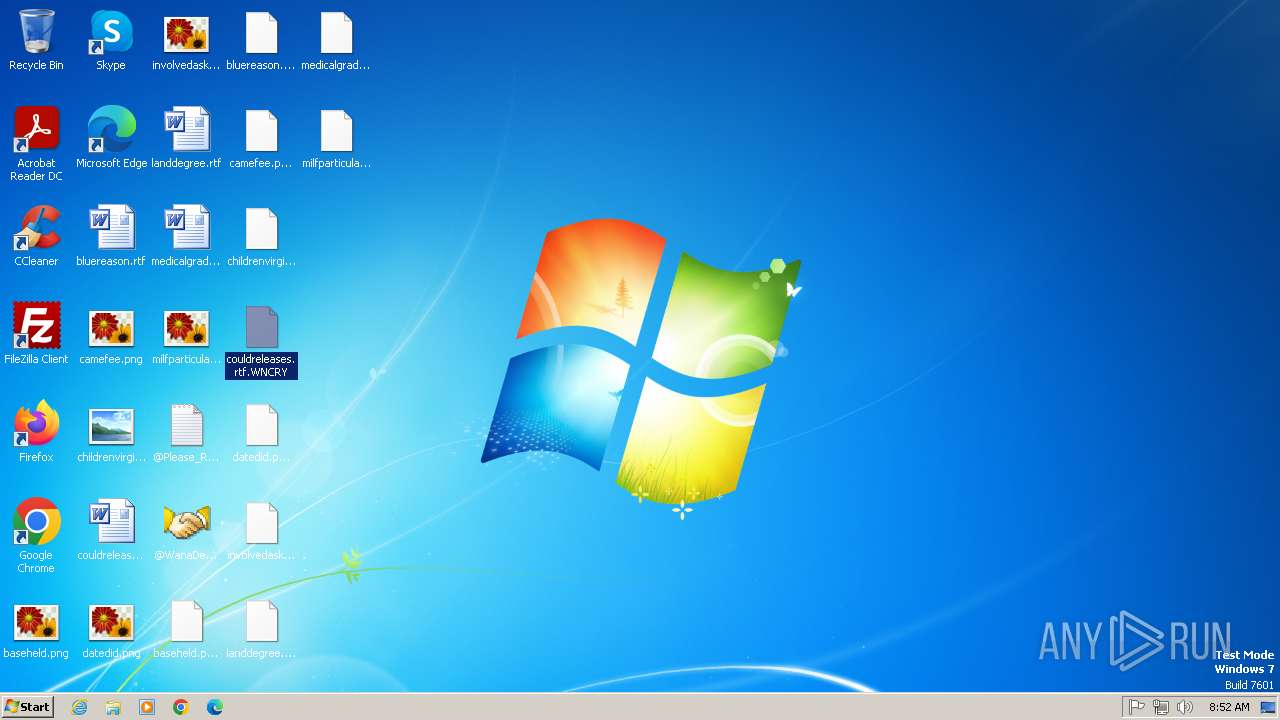The width and height of the screenshot is (1280, 720).
Task: Select the Microsoft Edge desktop shortcut
Action: 111,138
